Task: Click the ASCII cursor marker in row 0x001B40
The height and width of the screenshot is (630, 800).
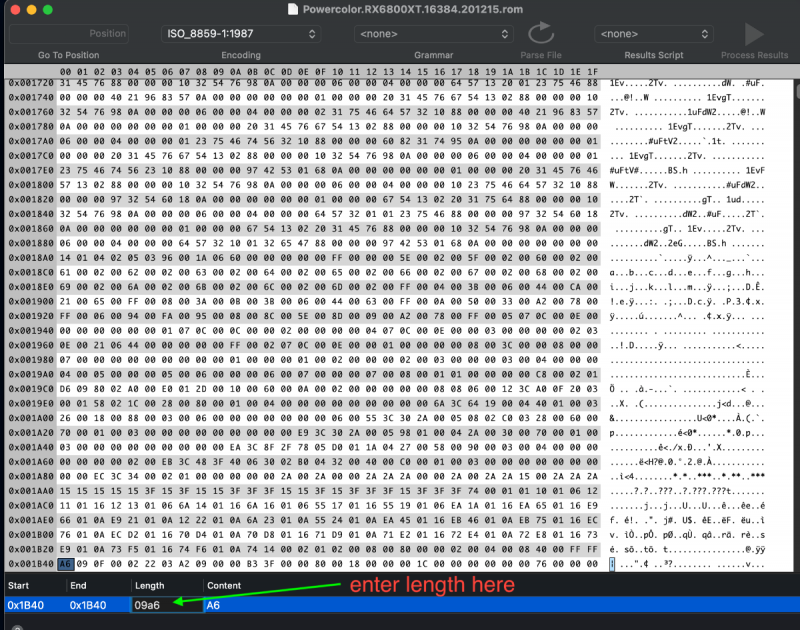Action: tap(612, 564)
